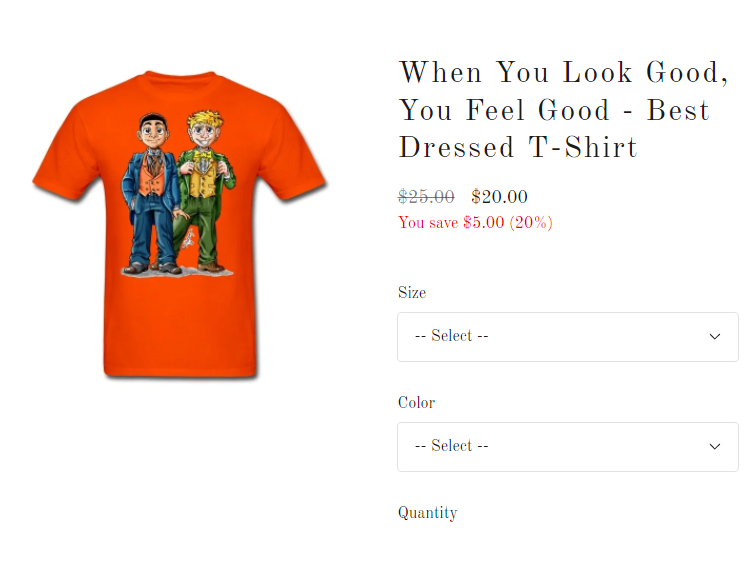
Task: Open the Size dropdown menu
Action: [x=567, y=337]
